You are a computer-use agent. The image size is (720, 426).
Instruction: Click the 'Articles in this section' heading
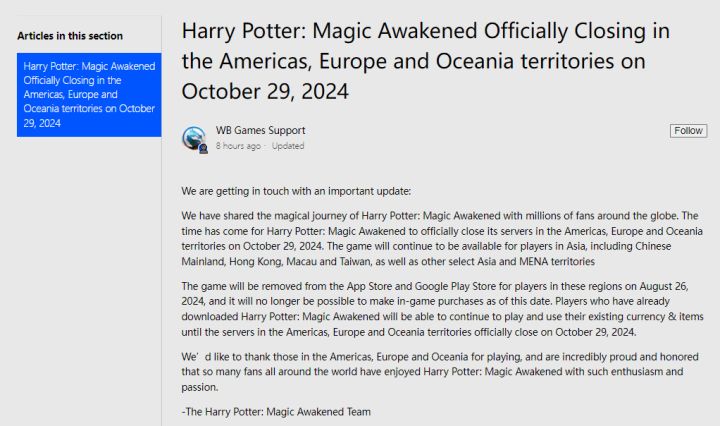click(x=70, y=35)
